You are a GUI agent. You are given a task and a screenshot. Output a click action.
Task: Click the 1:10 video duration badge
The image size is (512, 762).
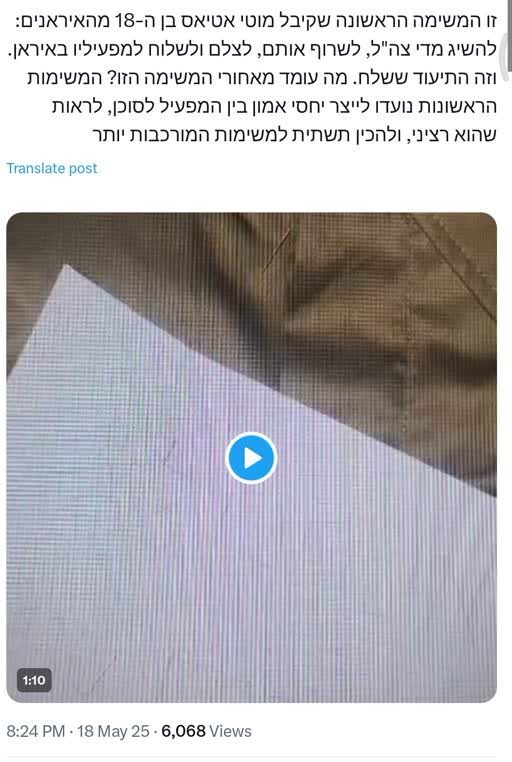coord(34,680)
